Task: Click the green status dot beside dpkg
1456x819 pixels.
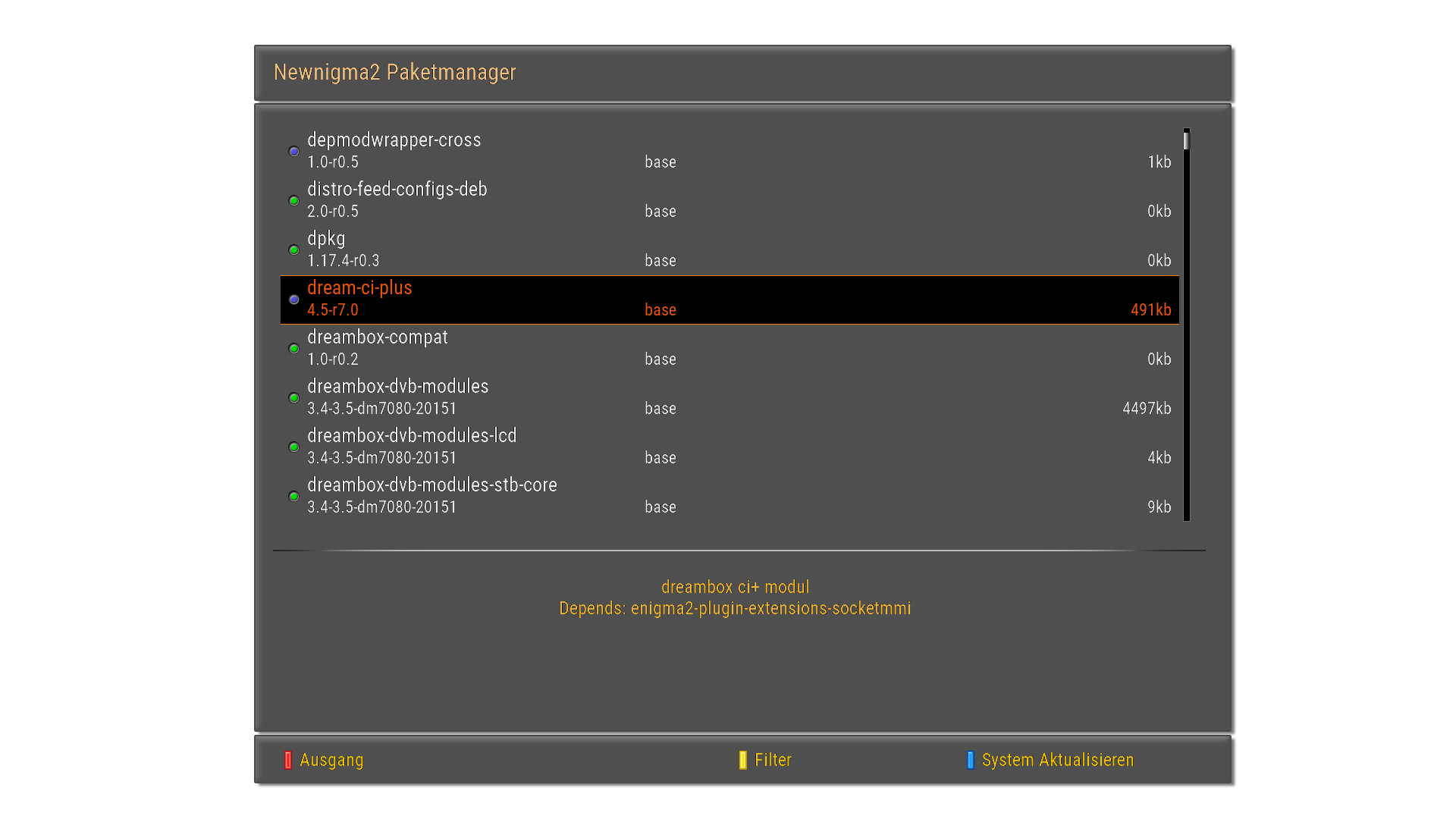Action: point(294,250)
